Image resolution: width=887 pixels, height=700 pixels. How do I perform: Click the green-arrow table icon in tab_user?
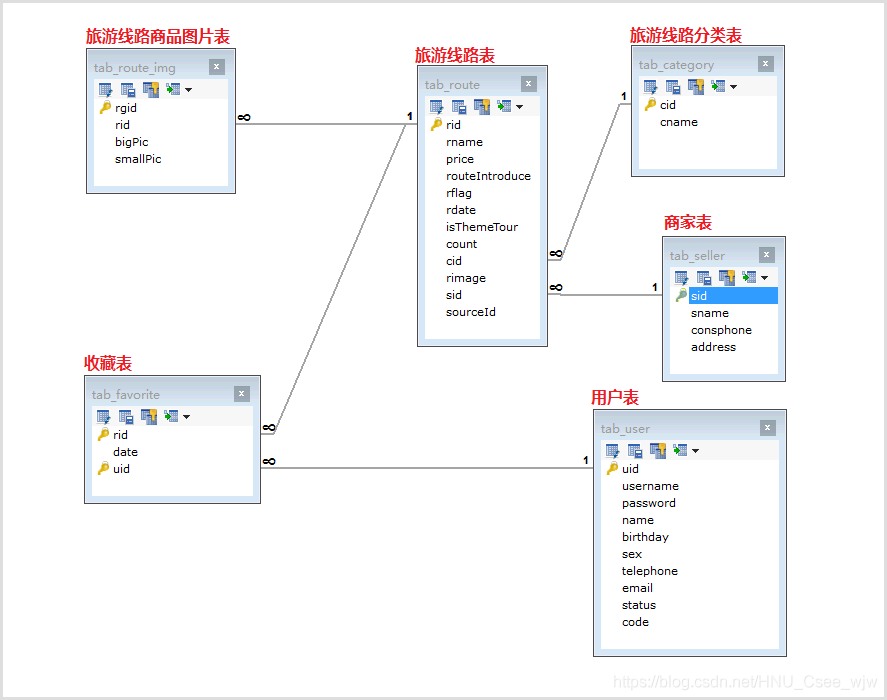click(x=679, y=451)
